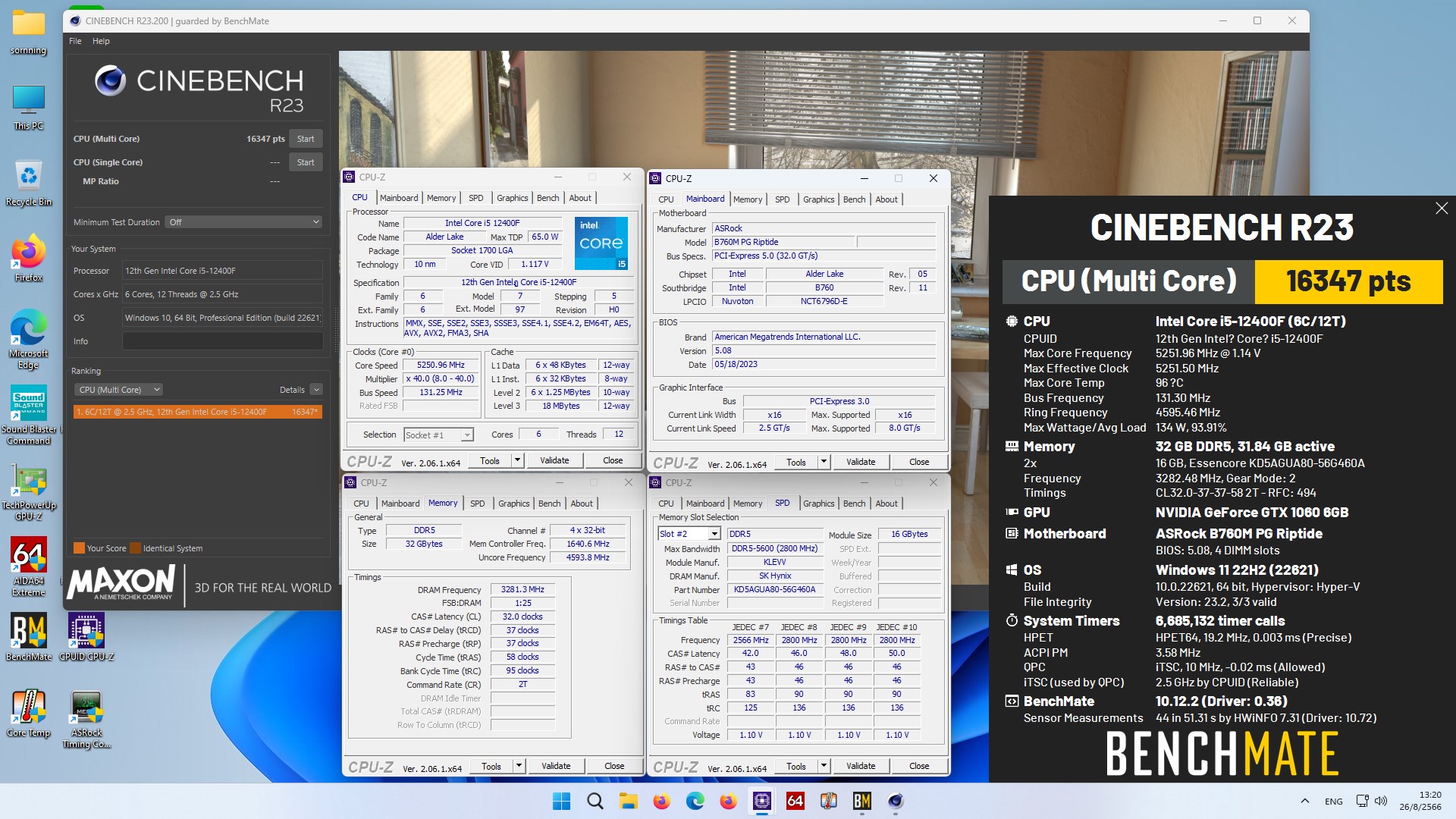
Task: Launch Core Temp desktop icon
Action: [29, 713]
